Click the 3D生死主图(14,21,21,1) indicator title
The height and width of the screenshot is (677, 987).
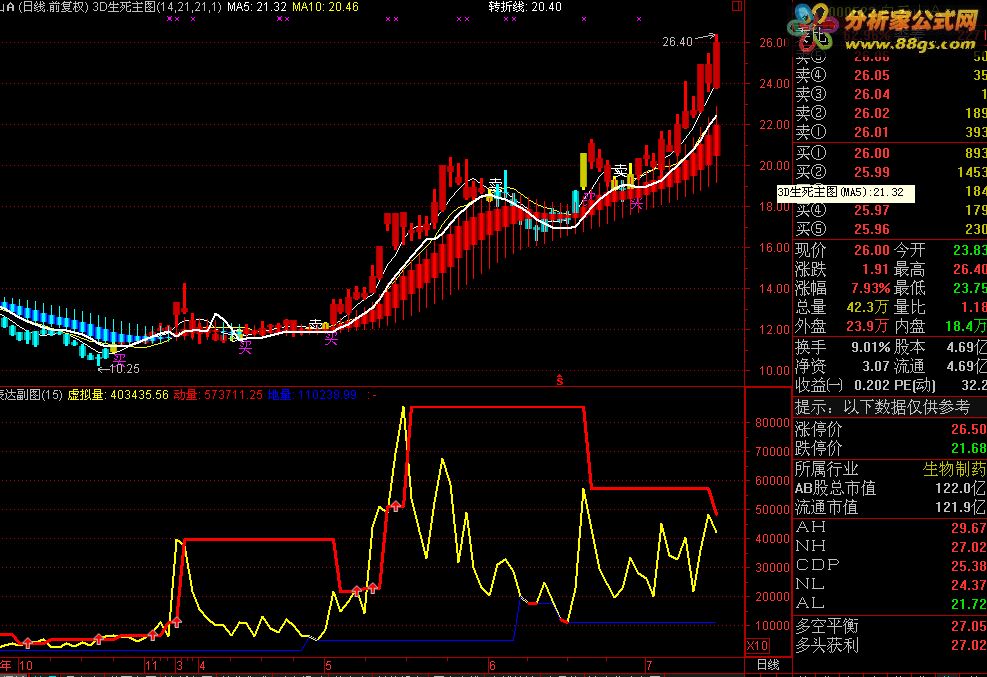[157, 7]
